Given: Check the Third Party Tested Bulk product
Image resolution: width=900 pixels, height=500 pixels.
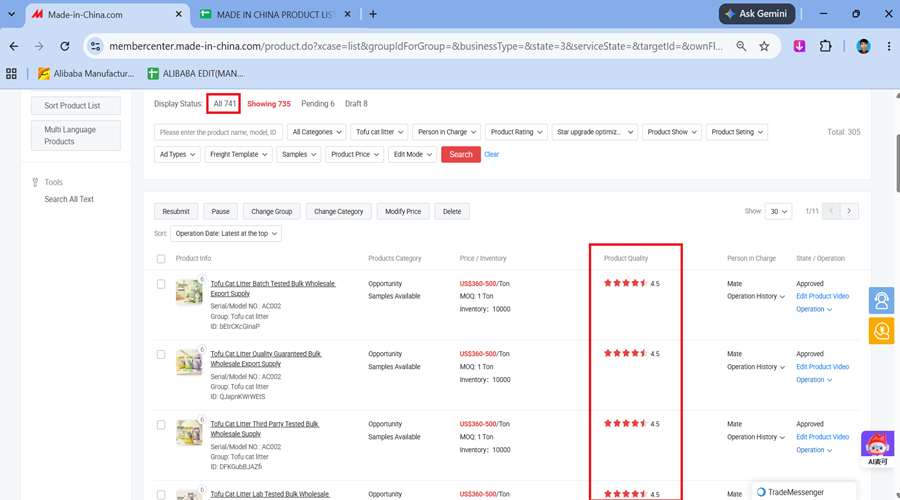Looking at the screenshot, I should [x=161, y=425].
